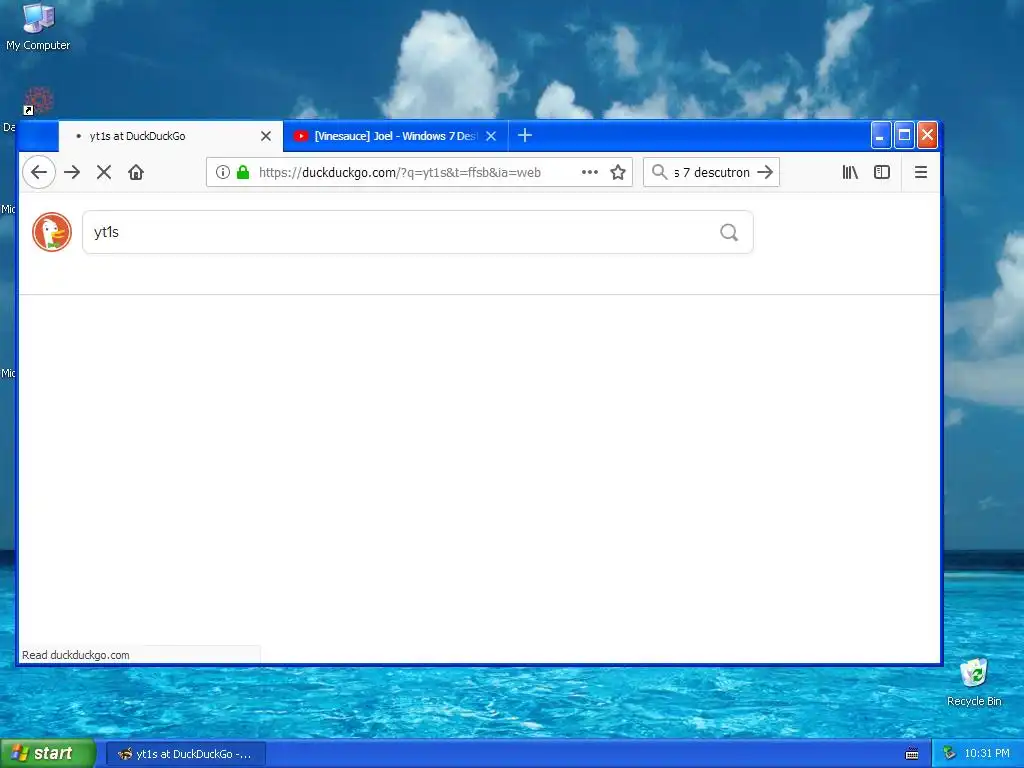The height and width of the screenshot is (768, 1024).
Task: Select the red shortcut icon below My Computer
Action: tap(39, 101)
